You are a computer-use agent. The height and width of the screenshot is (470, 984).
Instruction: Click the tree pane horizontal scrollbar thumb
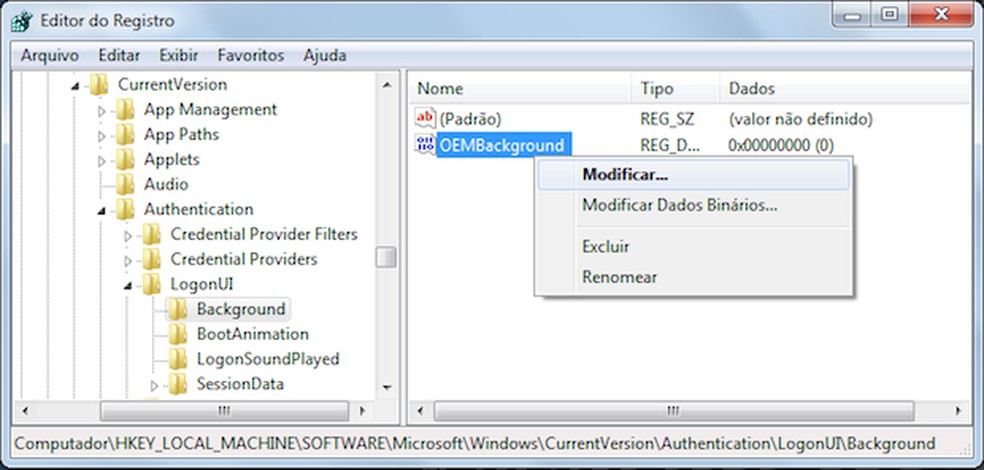(x=224, y=412)
